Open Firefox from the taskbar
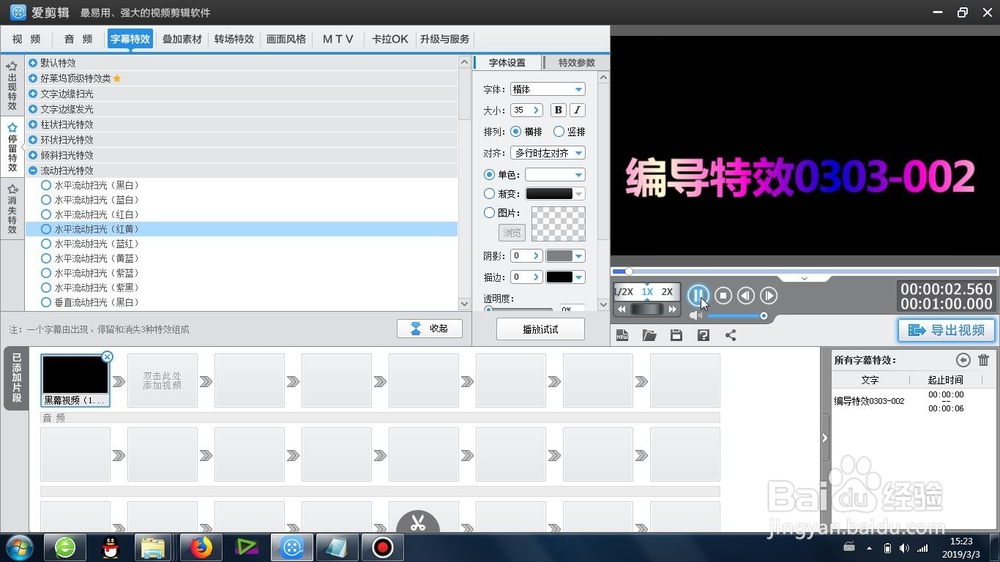 pos(201,547)
